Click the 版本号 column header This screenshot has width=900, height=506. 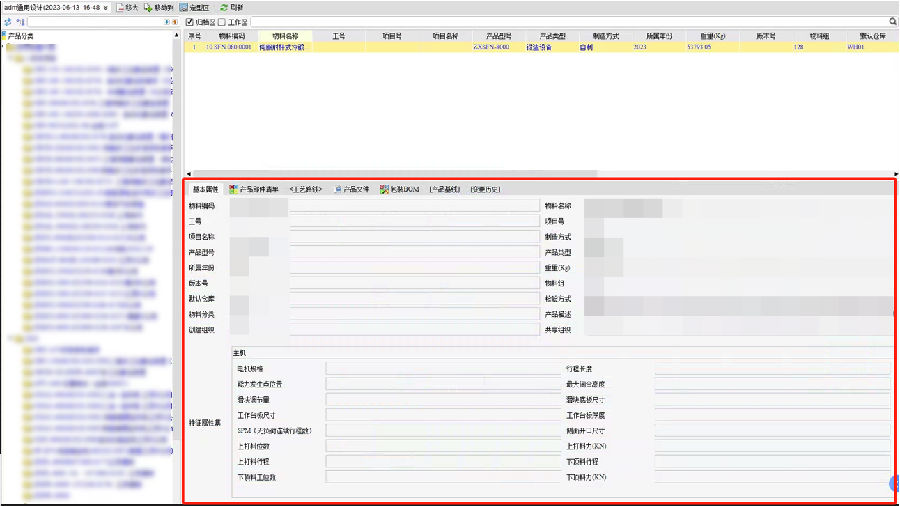point(765,36)
